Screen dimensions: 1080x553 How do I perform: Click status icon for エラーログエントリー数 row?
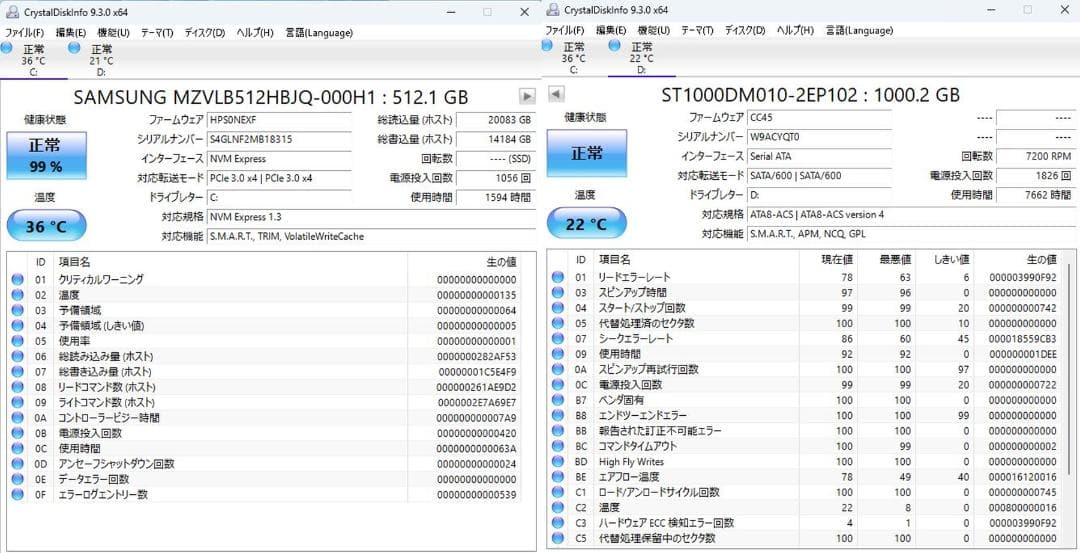(17, 494)
